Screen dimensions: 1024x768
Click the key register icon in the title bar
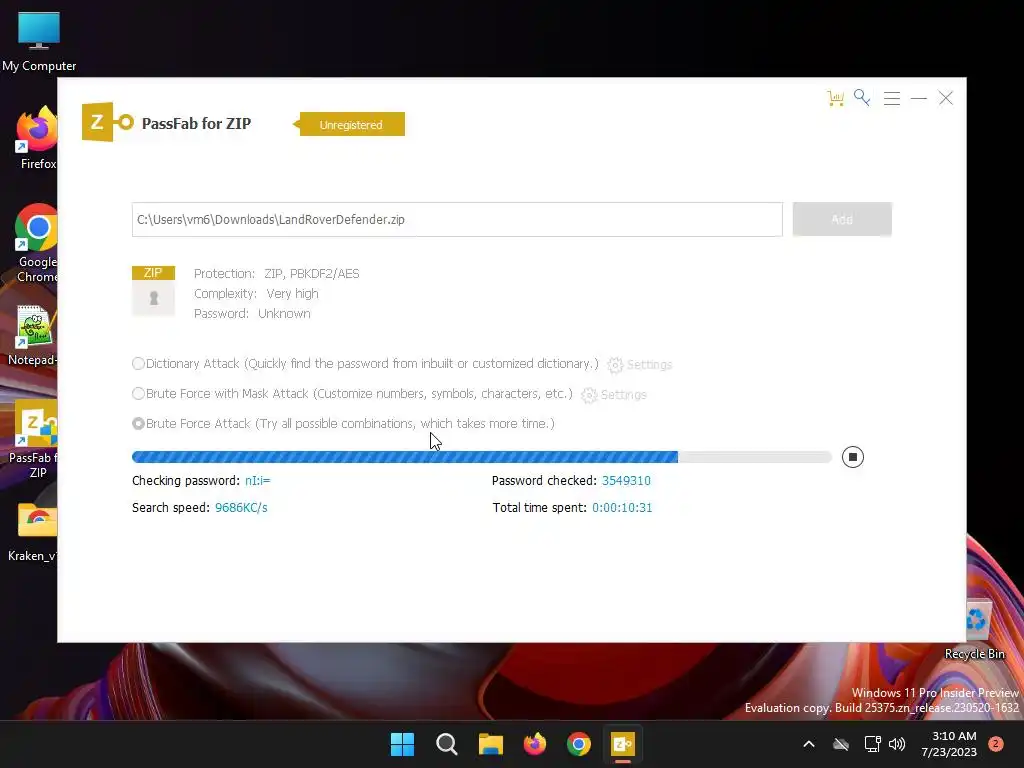point(862,98)
